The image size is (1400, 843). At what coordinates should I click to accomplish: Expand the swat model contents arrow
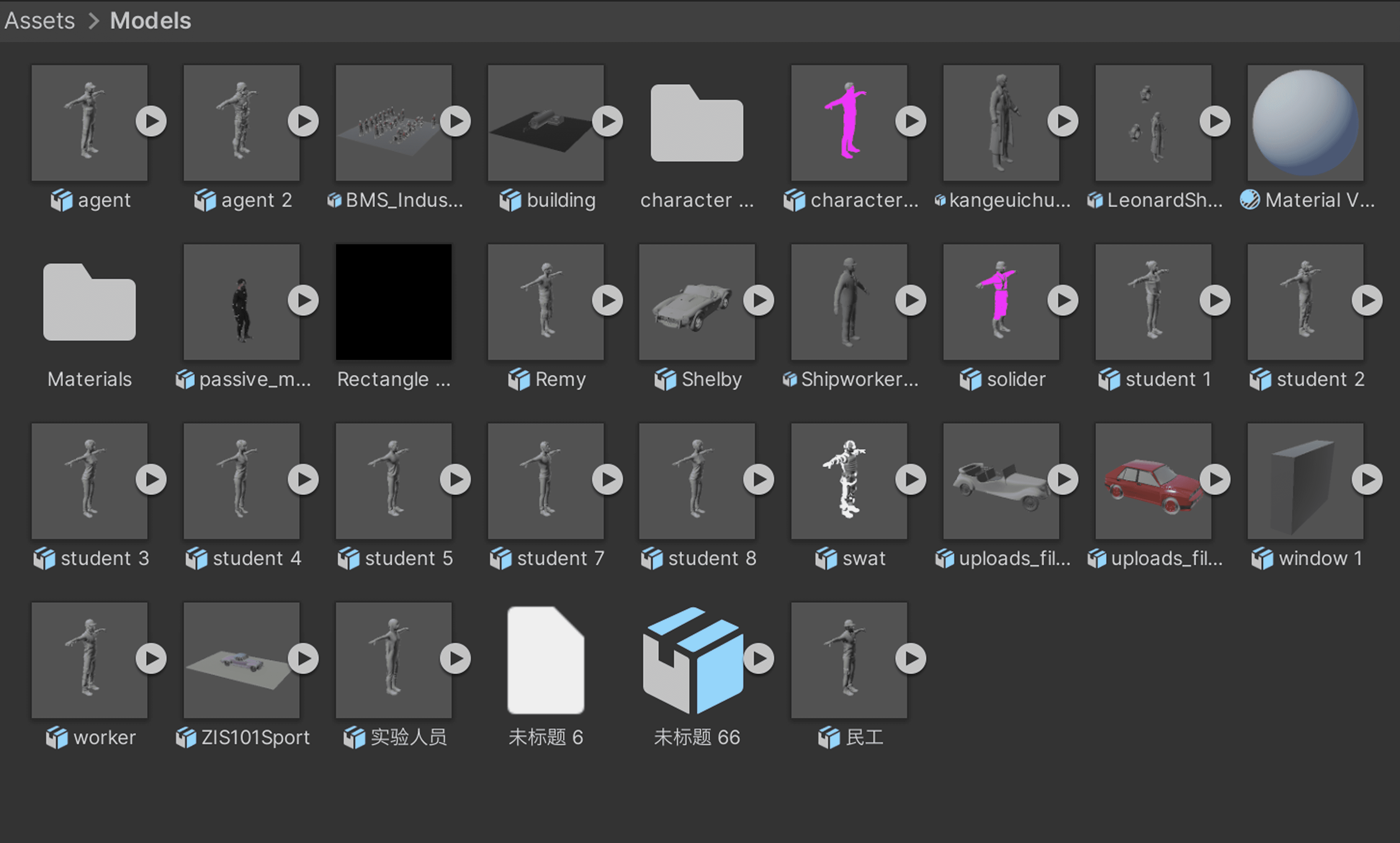[911, 479]
